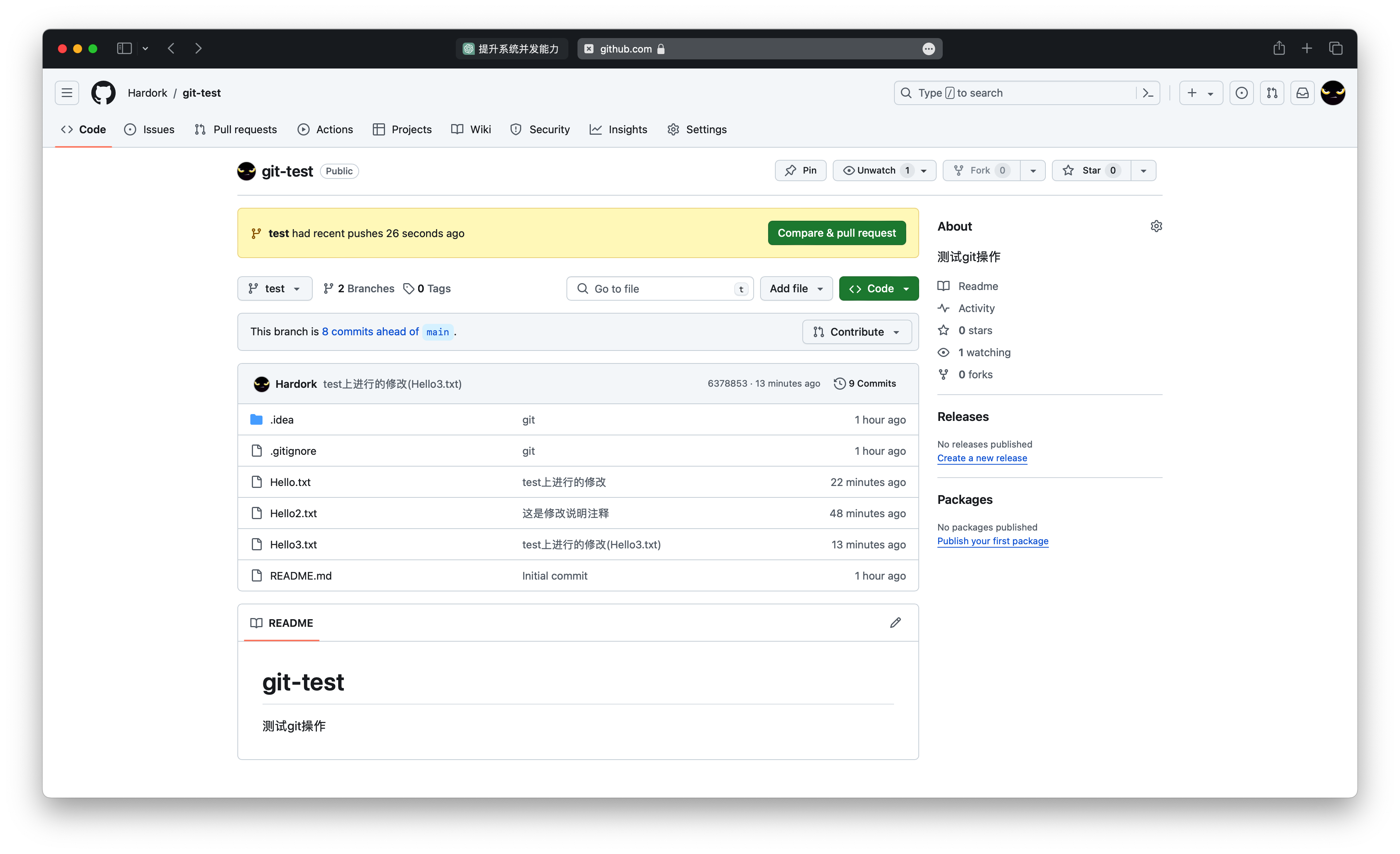
Task: Click the README outline book icon
Action: 256,623
